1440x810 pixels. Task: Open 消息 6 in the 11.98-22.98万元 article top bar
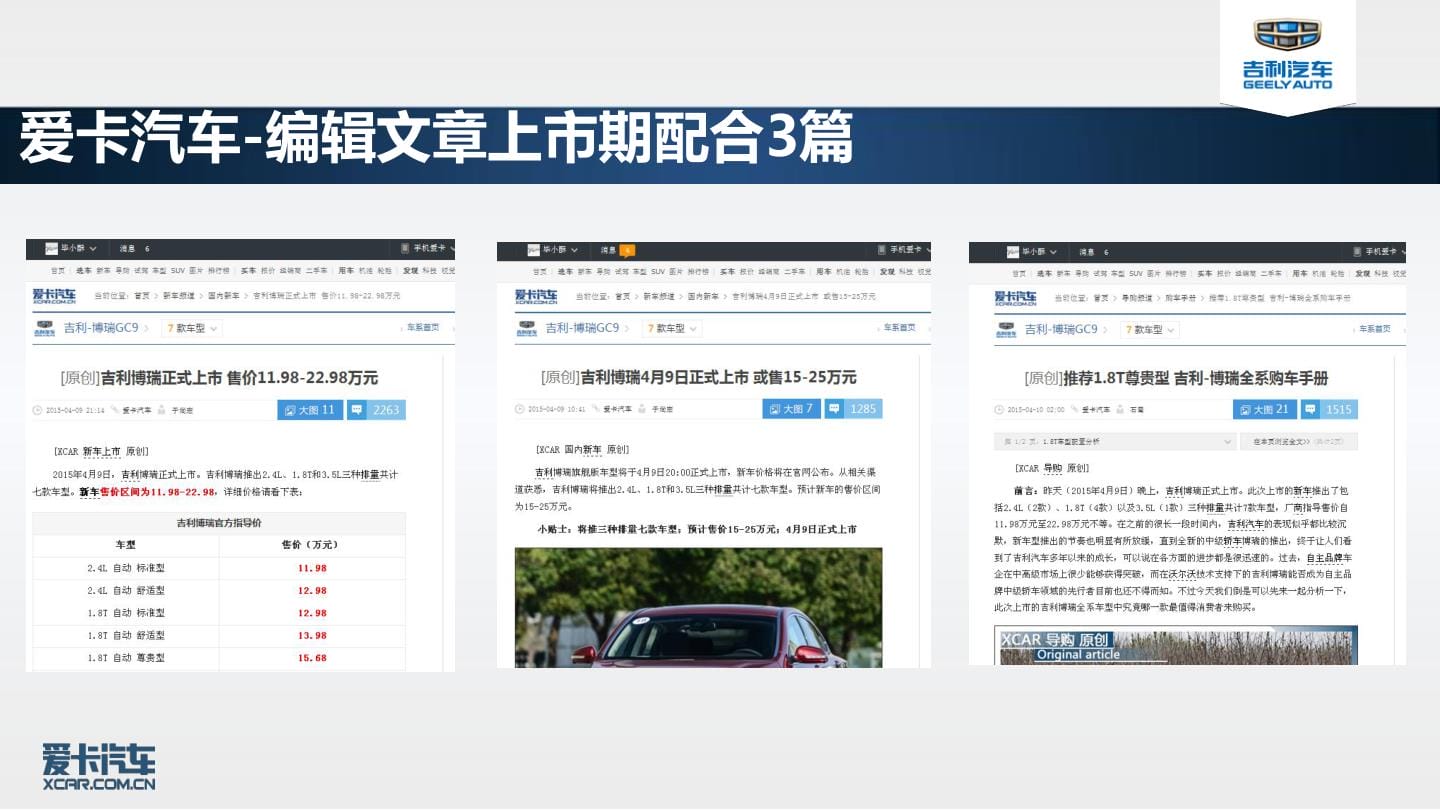[134, 248]
